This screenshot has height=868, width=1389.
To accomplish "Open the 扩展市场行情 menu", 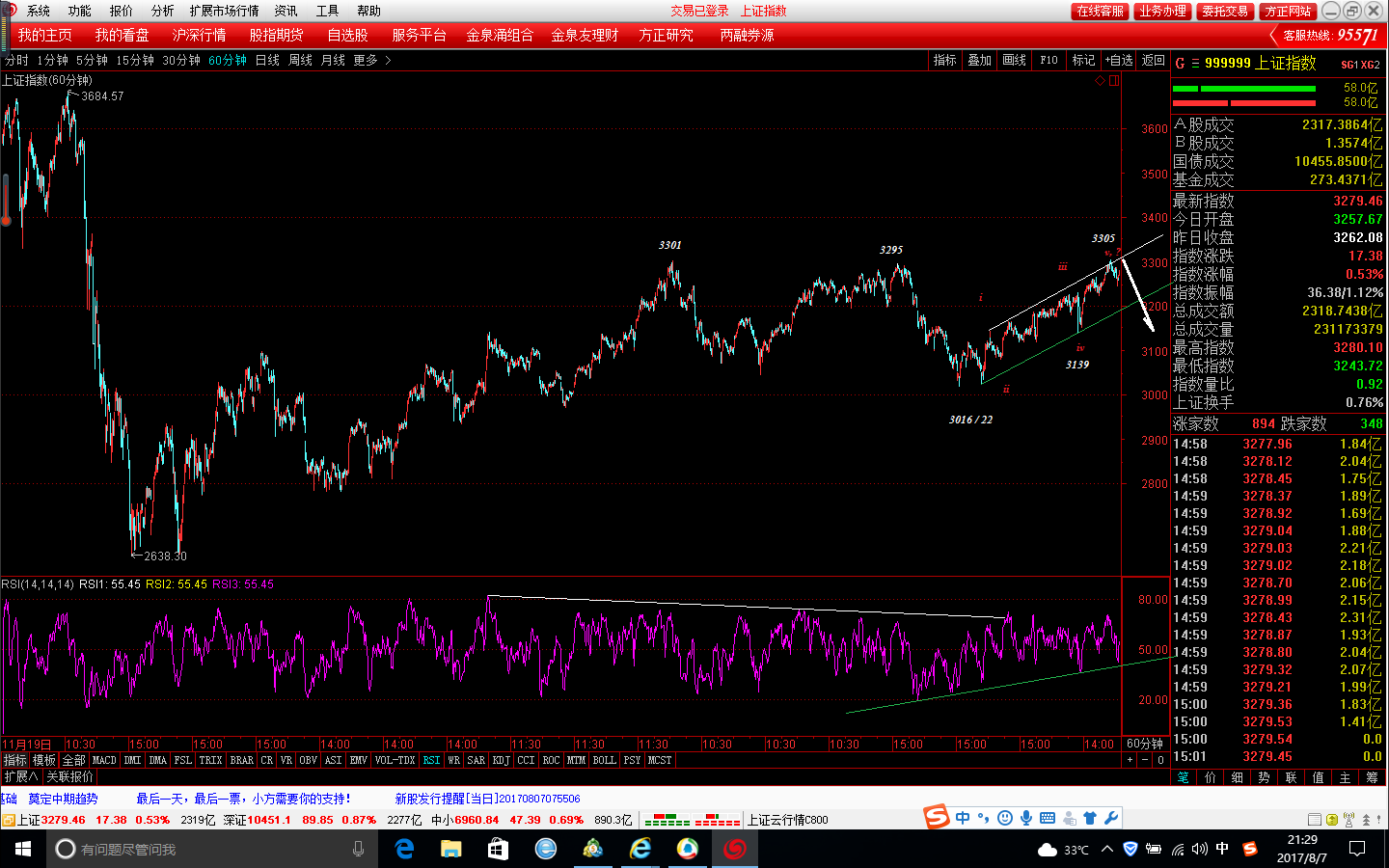I will (x=224, y=11).
